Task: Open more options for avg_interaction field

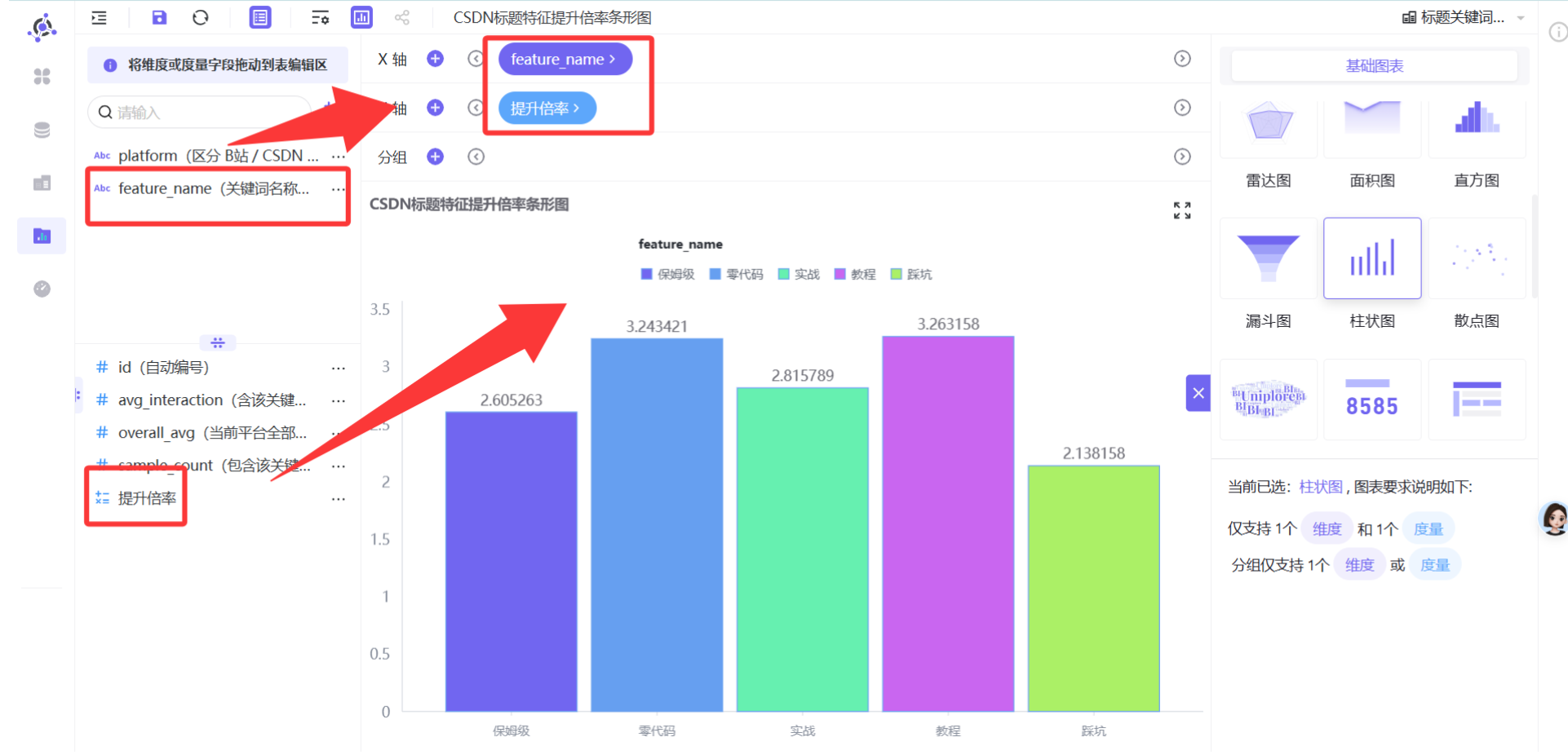Action: [x=338, y=400]
